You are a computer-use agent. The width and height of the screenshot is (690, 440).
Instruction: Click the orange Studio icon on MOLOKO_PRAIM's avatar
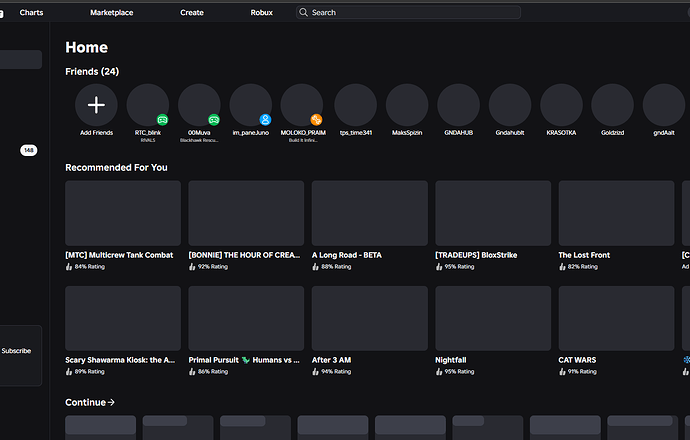pos(316,120)
